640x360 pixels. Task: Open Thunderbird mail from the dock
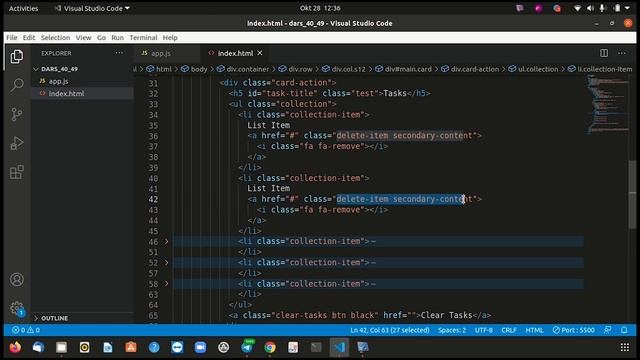click(38, 347)
